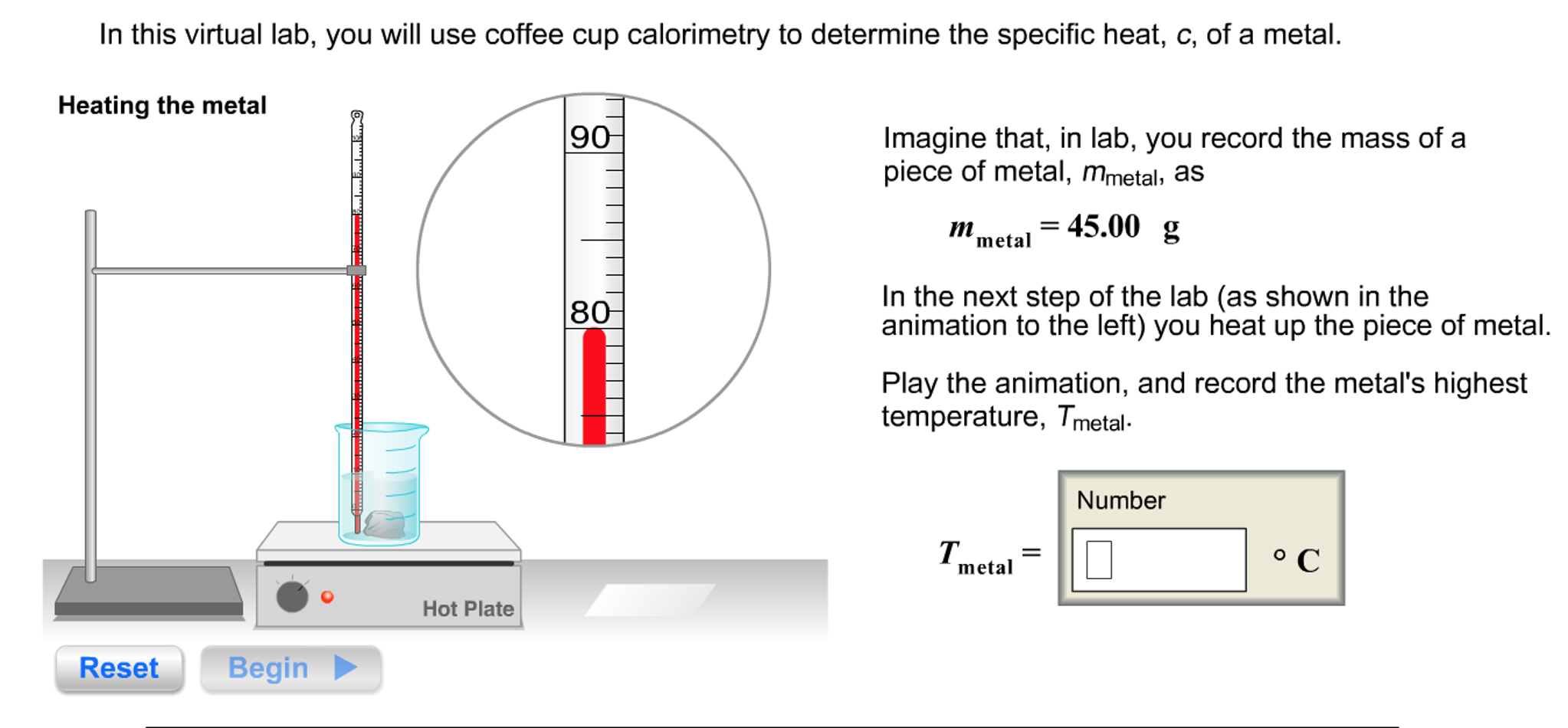Click the metal piece inside the beaker
This screenshot has width=1568, height=728.
pos(385,524)
